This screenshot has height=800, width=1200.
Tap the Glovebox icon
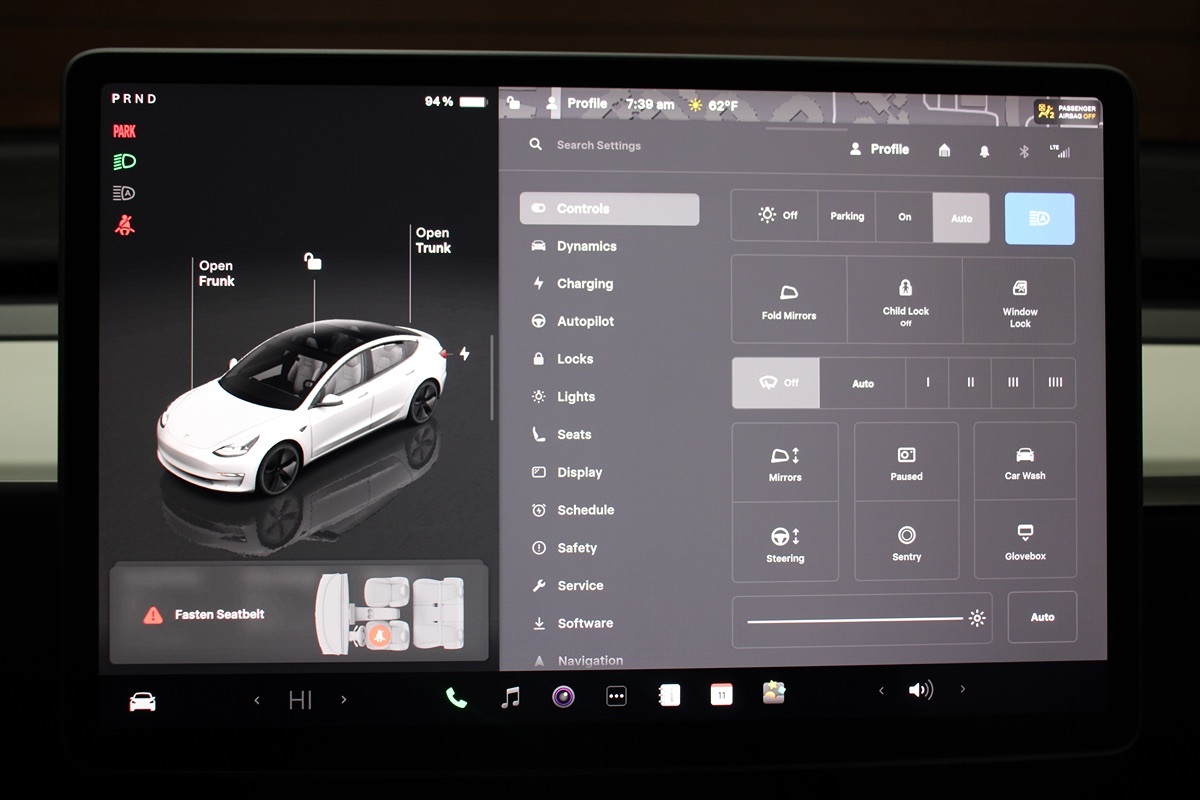click(x=1025, y=540)
